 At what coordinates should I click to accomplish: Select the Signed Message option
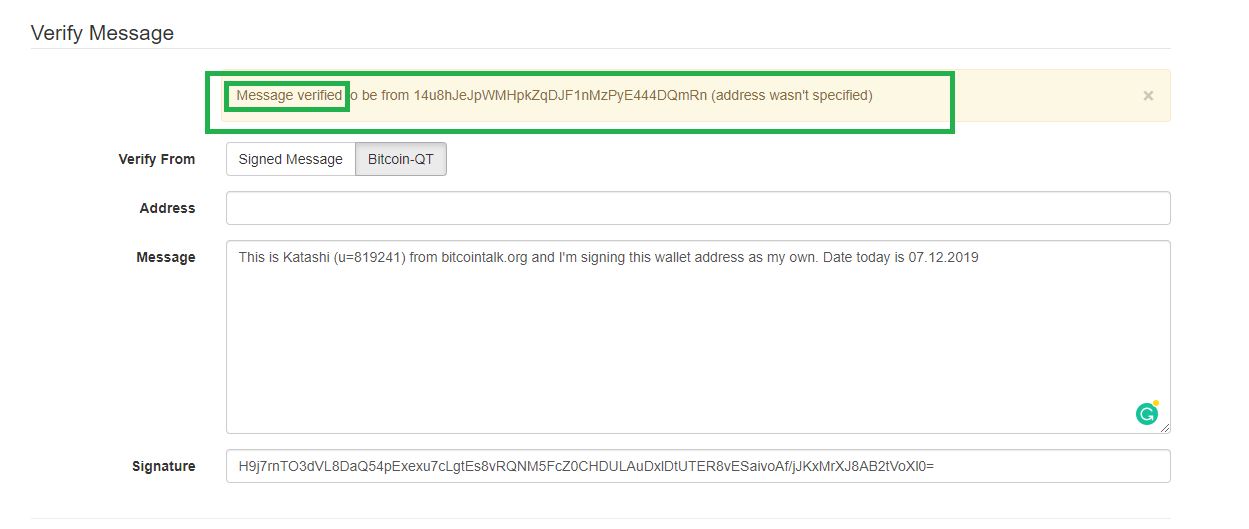[x=291, y=159]
